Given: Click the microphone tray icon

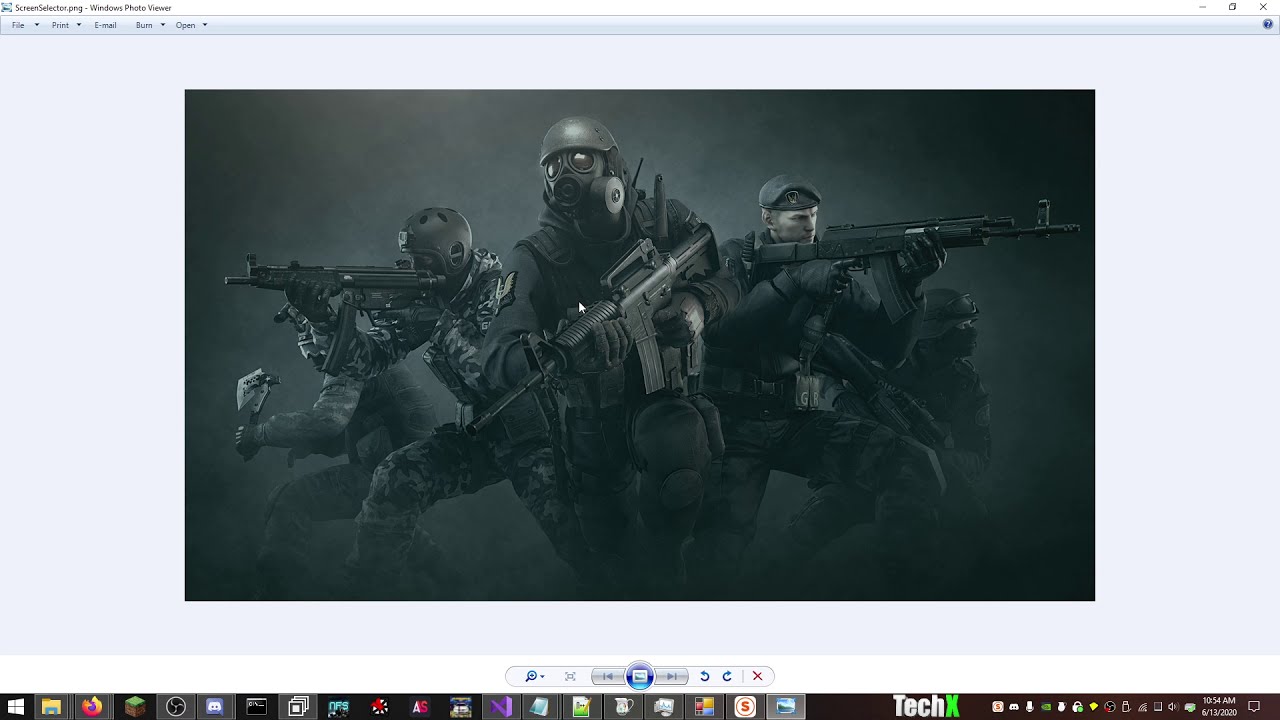Looking at the screenshot, I should point(1030,707).
